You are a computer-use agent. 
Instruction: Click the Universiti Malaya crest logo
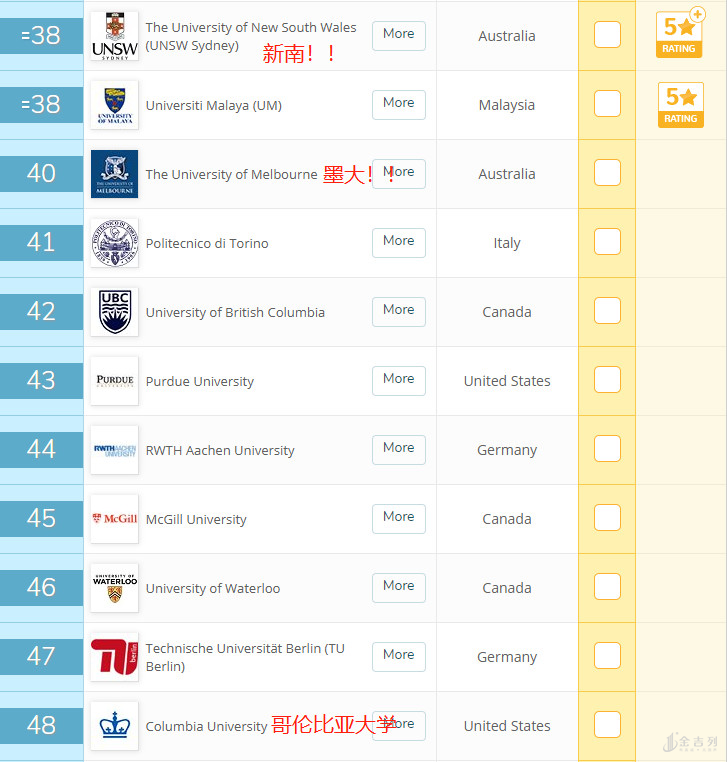coord(115,105)
